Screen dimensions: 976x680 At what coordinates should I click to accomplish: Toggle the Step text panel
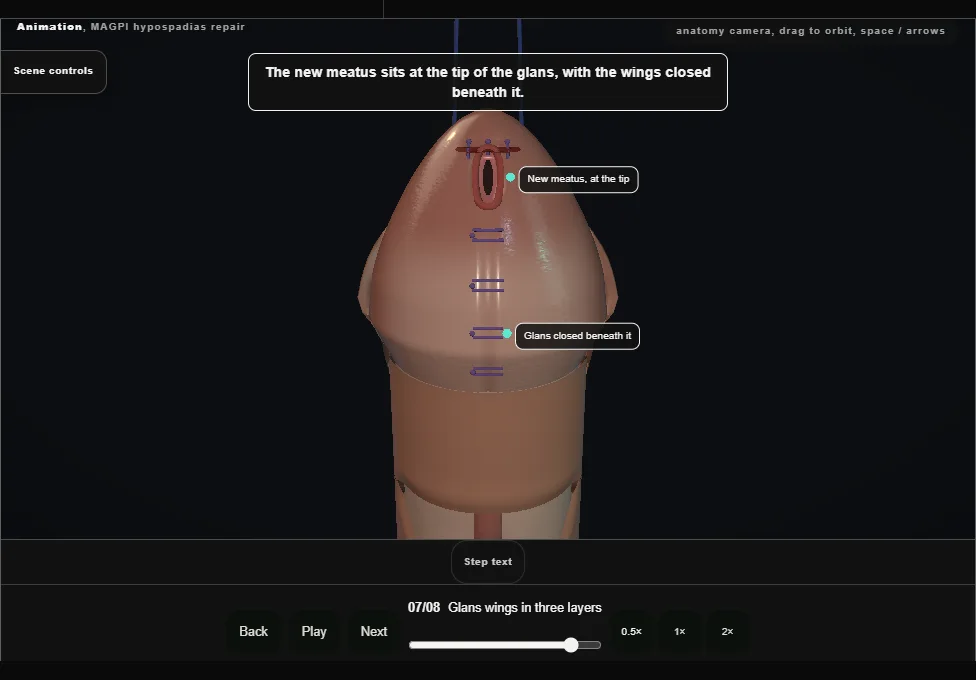pyautogui.click(x=488, y=562)
